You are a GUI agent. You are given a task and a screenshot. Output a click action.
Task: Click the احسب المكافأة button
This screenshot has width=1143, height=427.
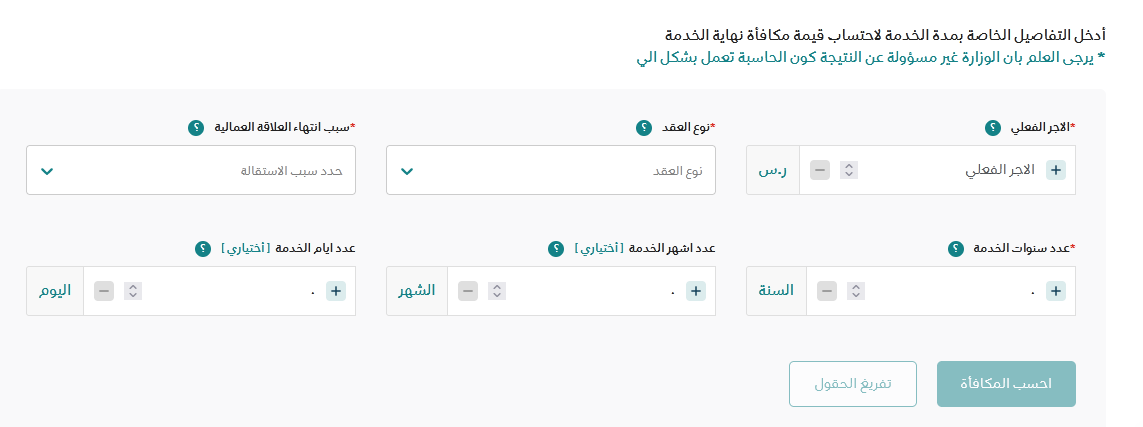pos(1006,384)
